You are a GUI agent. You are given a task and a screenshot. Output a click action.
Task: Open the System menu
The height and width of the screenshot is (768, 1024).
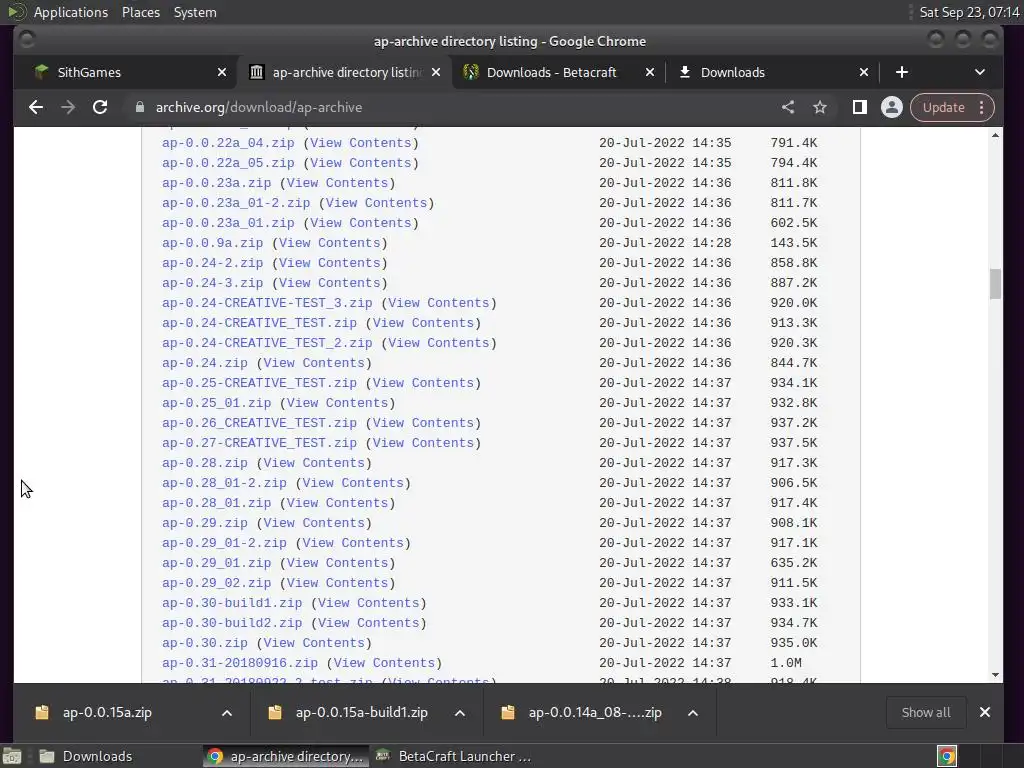[x=195, y=12]
